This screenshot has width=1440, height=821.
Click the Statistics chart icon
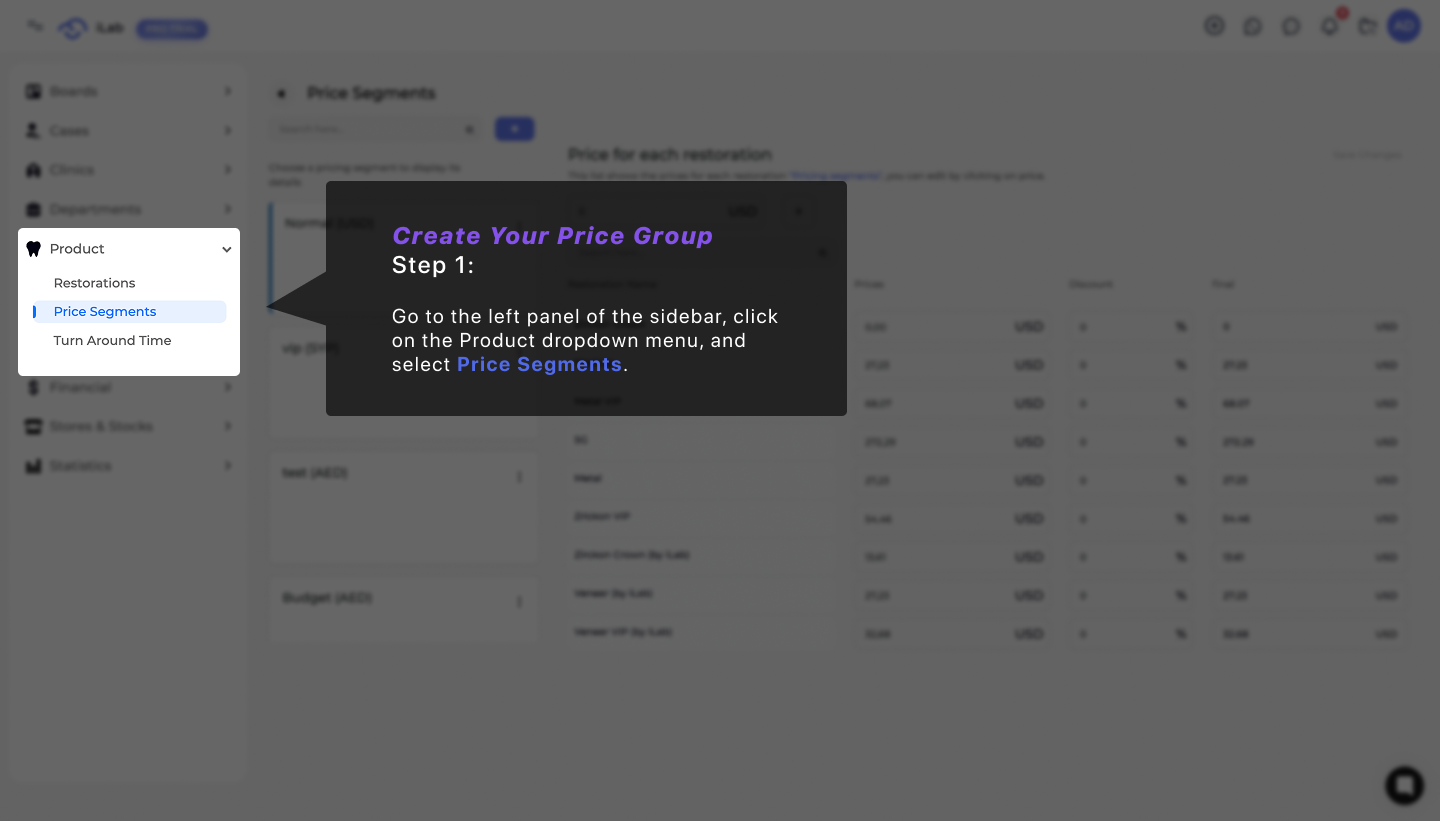click(33, 466)
